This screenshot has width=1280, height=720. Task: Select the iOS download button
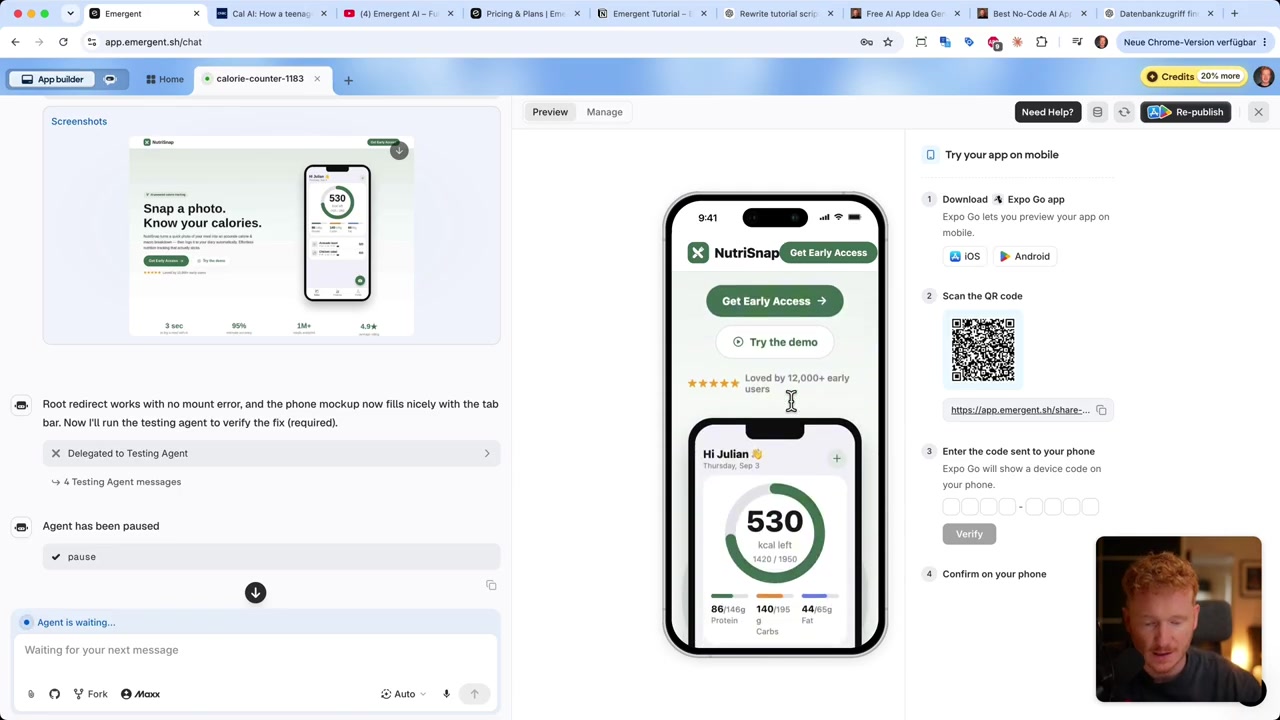click(x=965, y=257)
